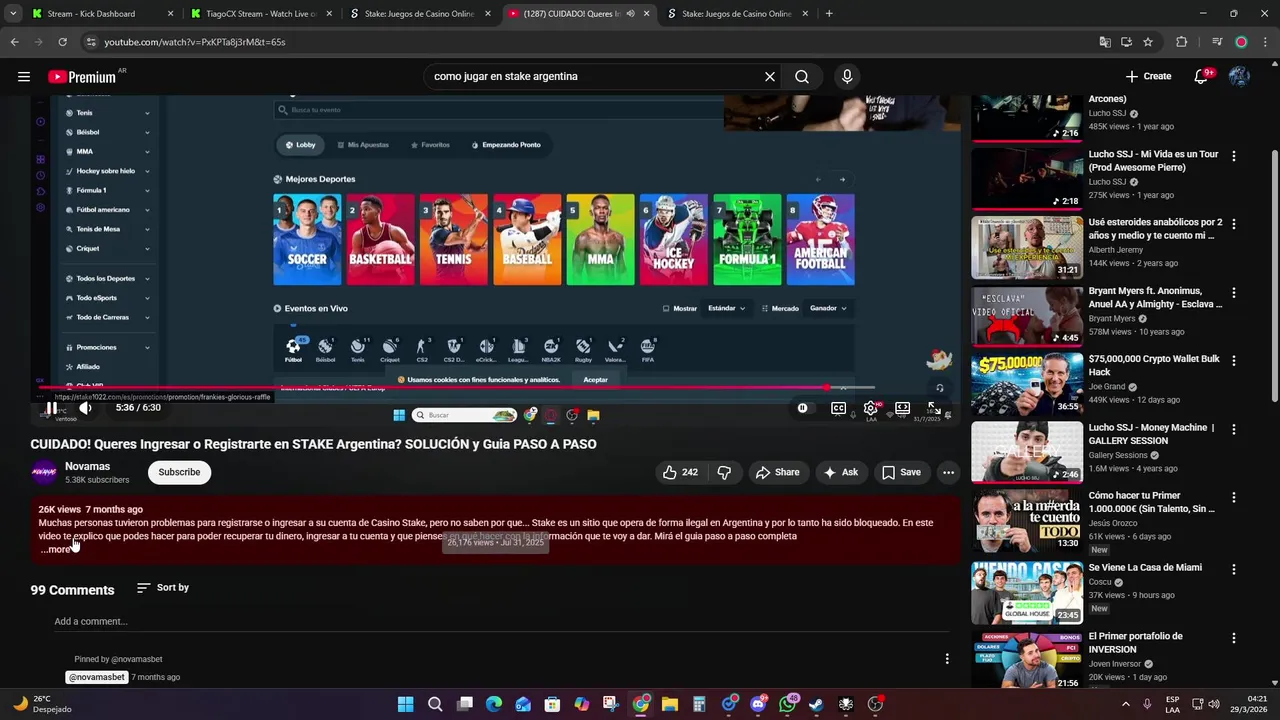Open the YouTube notifications bell
1280x720 pixels.
tap(1202, 76)
